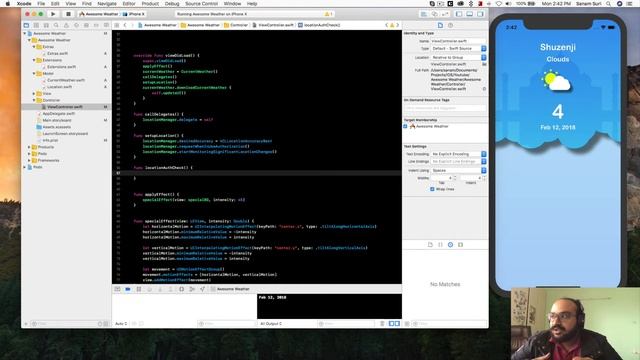Click the tab width stepper

[455, 178]
